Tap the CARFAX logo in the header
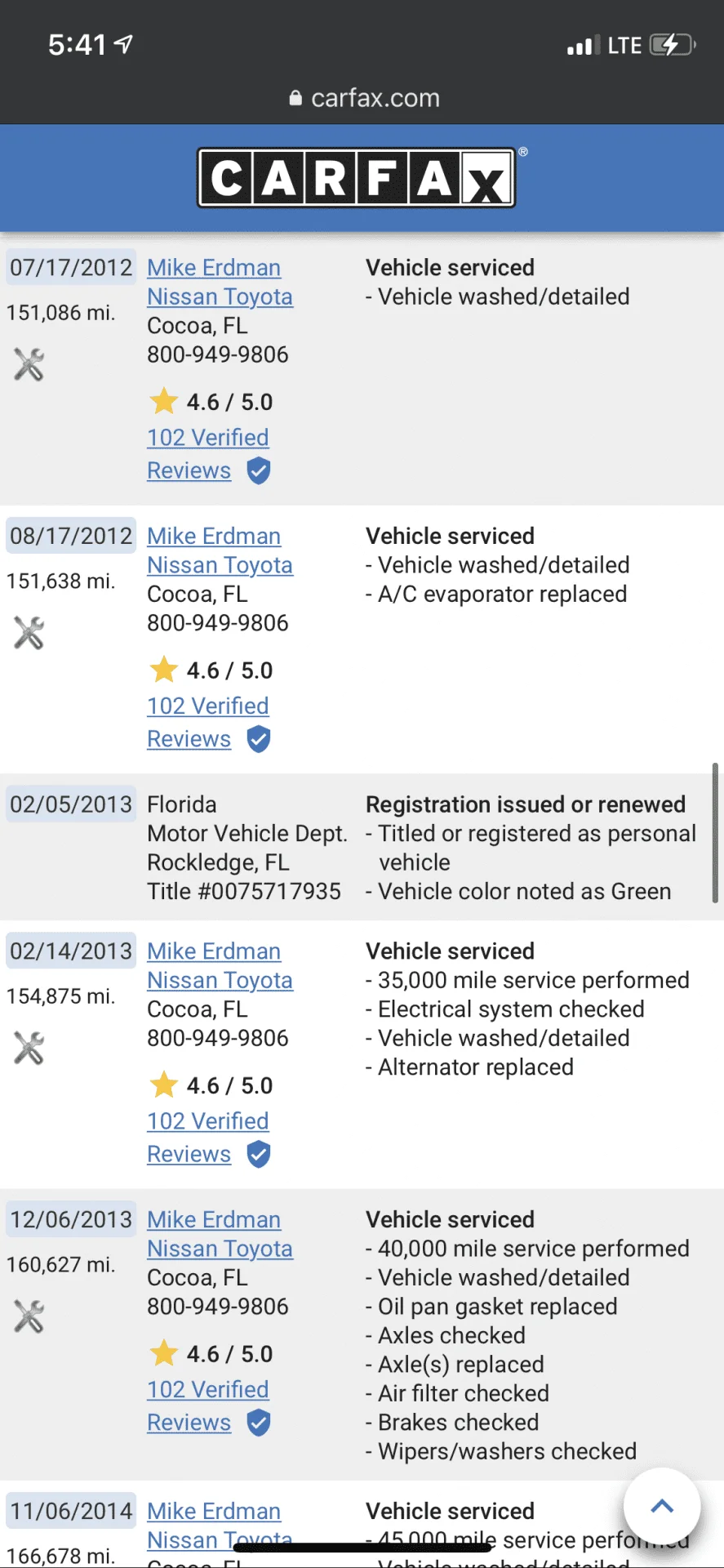Image resolution: width=724 pixels, height=1568 pixels. pos(357,177)
